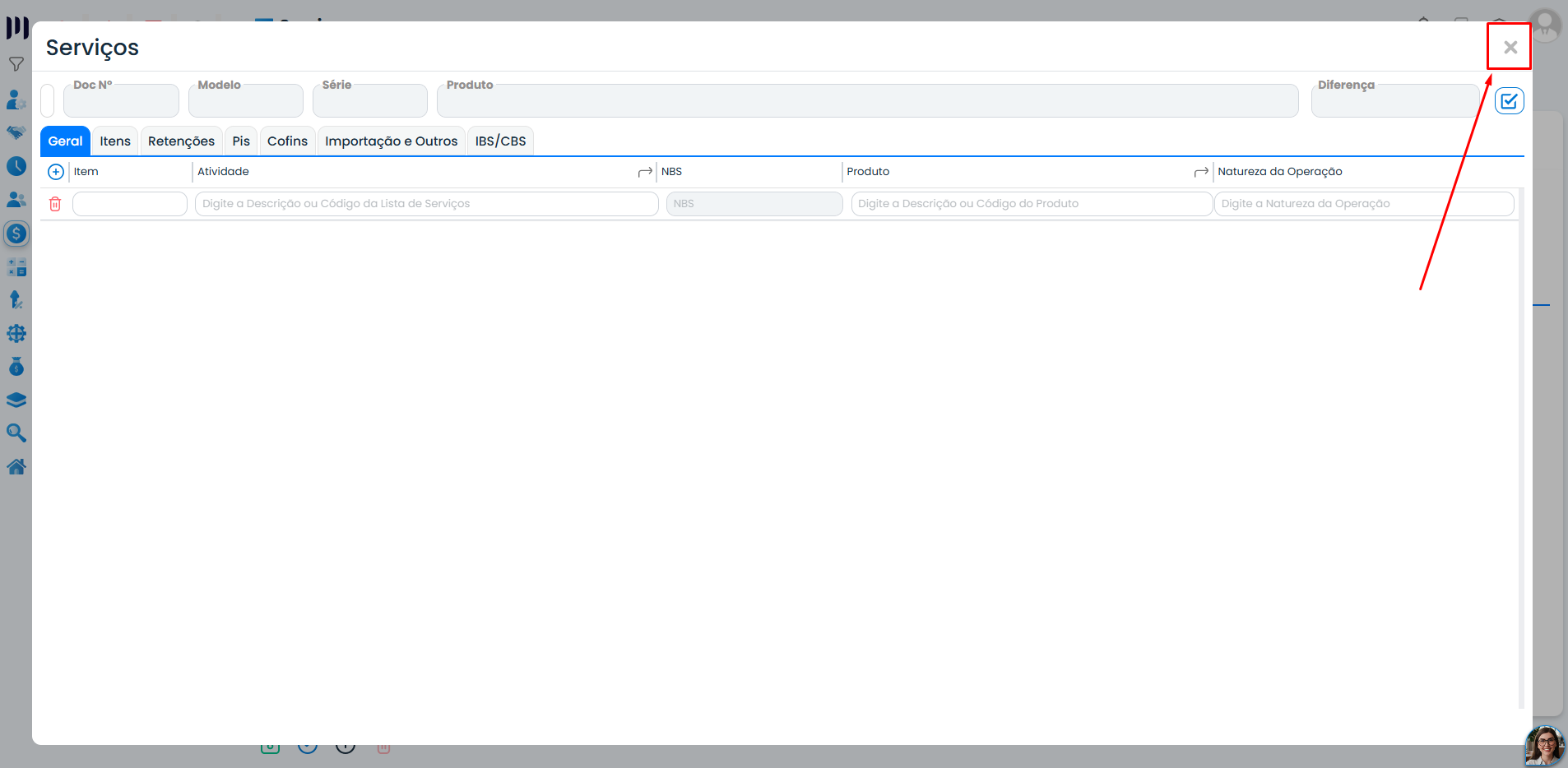
Task: Click the Atividade service list search field
Action: (x=427, y=204)
